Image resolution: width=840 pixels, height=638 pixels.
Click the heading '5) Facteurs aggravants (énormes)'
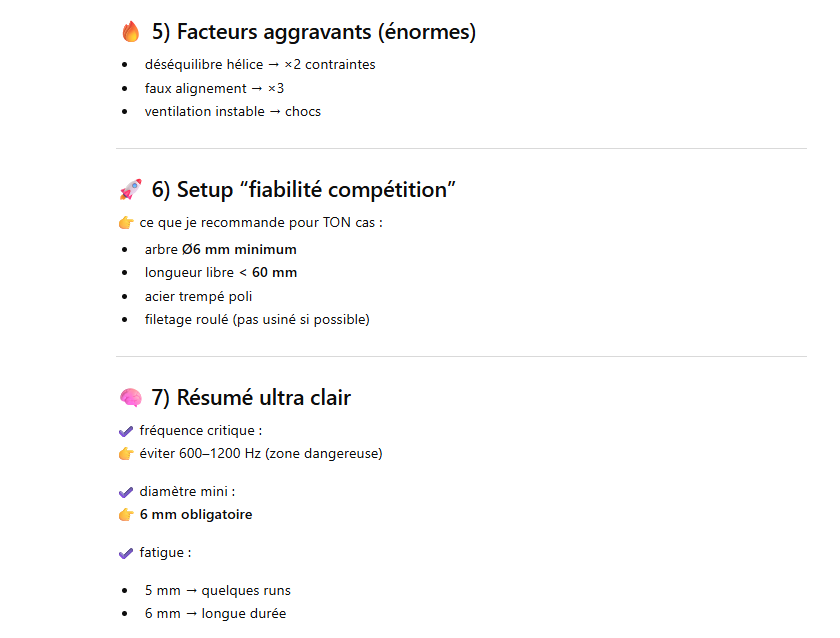click(313, 32)
